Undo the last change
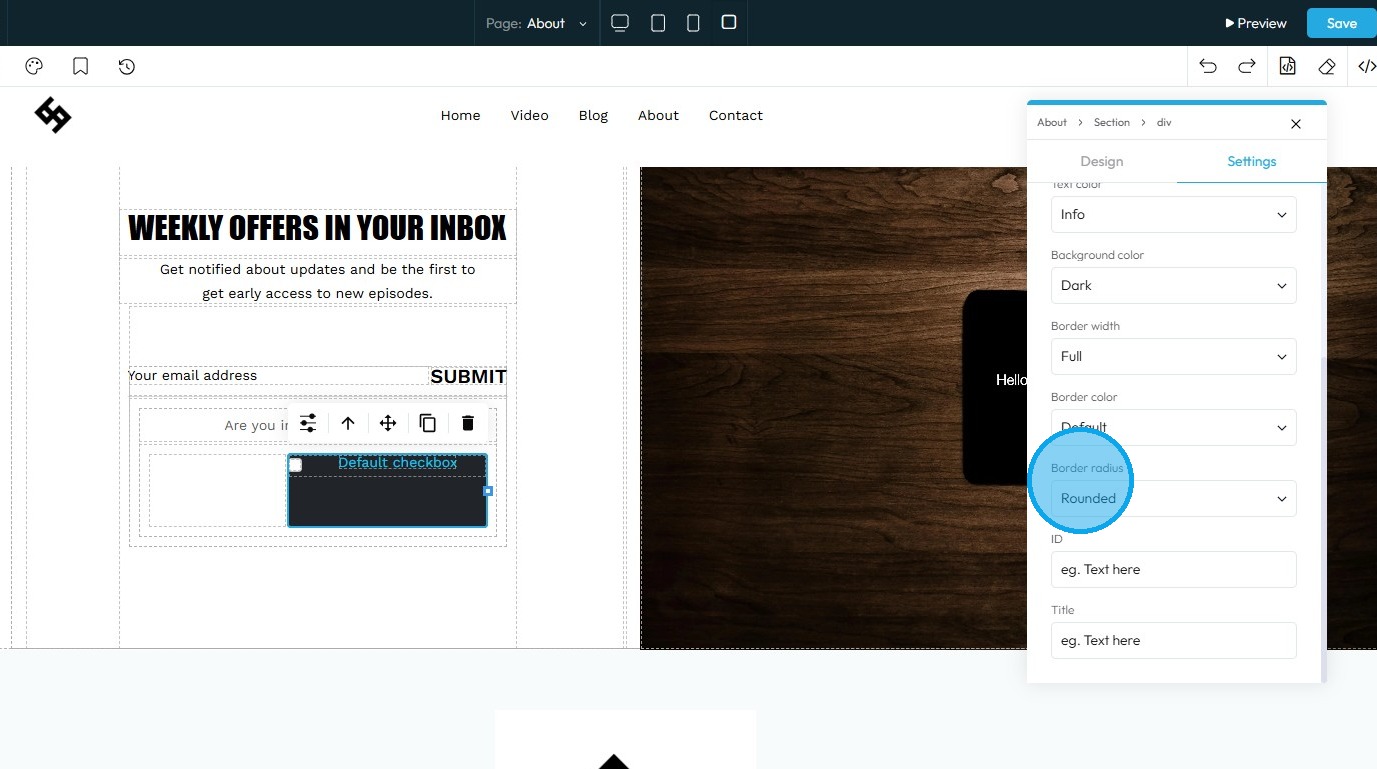Image resolution: width=1377 pixels, height=769 pixels. pyautogui.click(x=1208, y=67)
